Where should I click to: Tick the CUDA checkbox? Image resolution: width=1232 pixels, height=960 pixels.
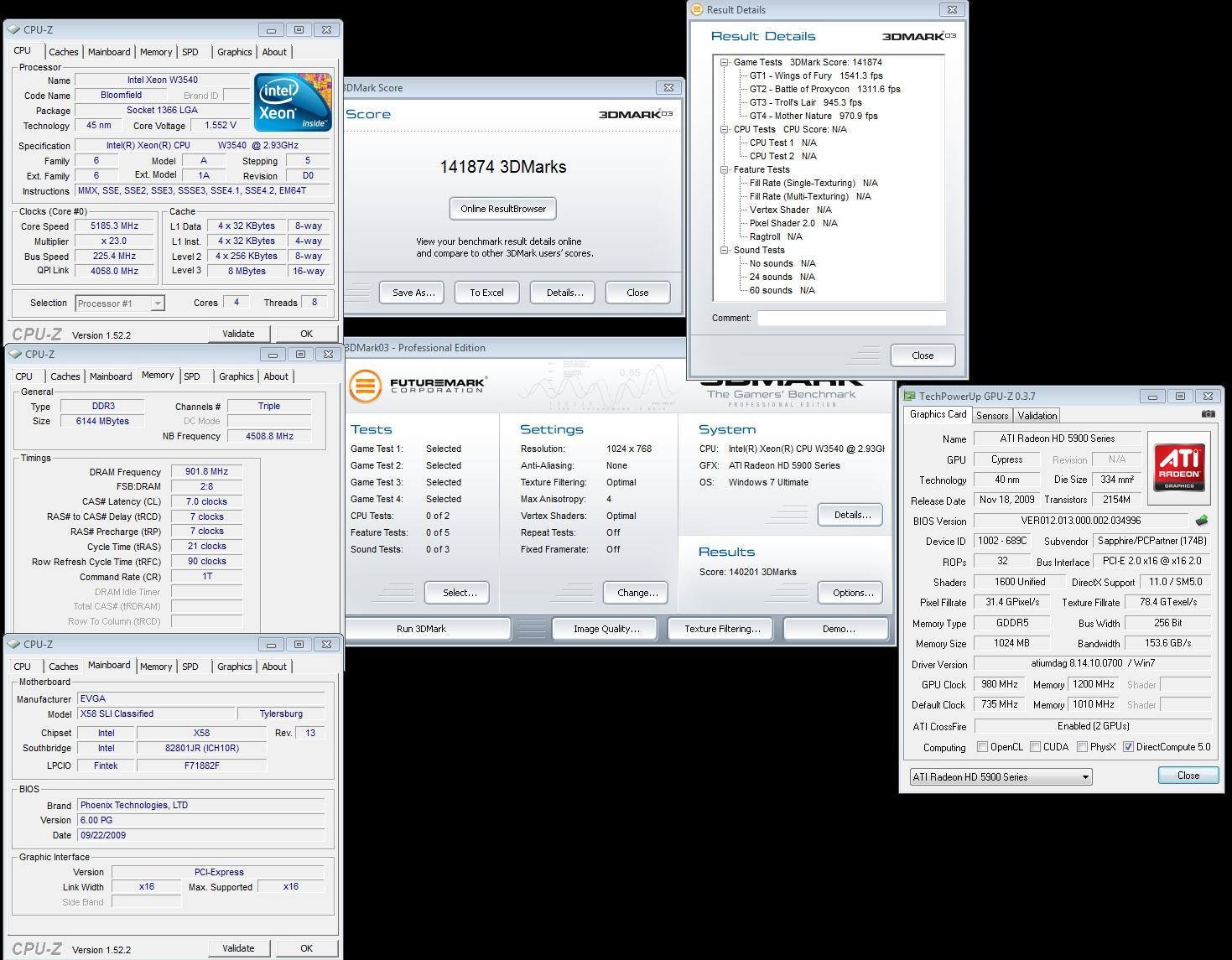click(1036, 747)
